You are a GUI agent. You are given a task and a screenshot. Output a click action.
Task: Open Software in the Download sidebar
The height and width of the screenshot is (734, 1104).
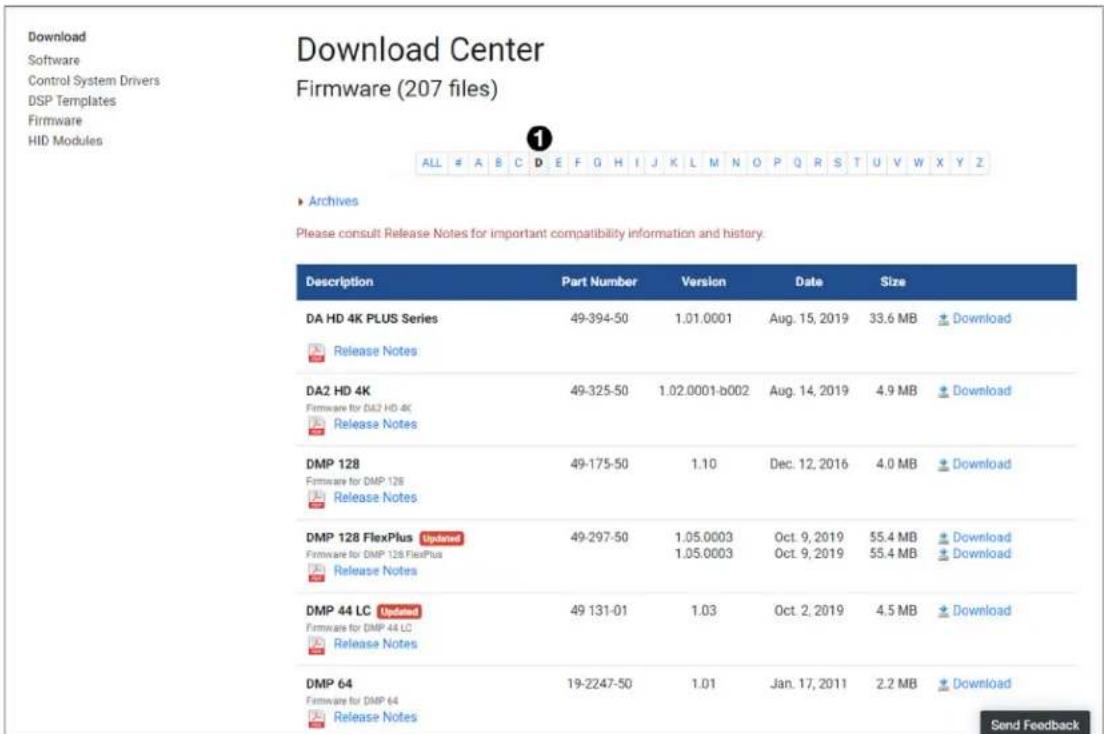point(54,61)
